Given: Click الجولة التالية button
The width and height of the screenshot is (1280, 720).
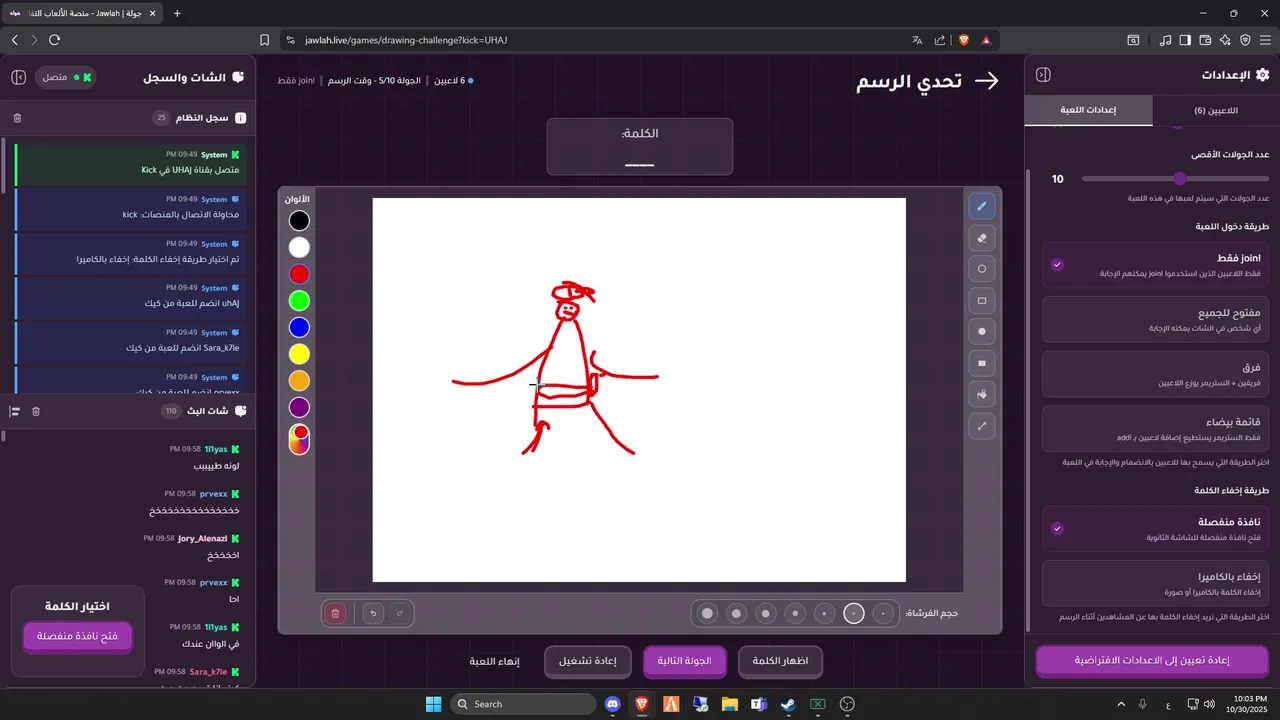Looking at the screenshot, I should [684, 661].
